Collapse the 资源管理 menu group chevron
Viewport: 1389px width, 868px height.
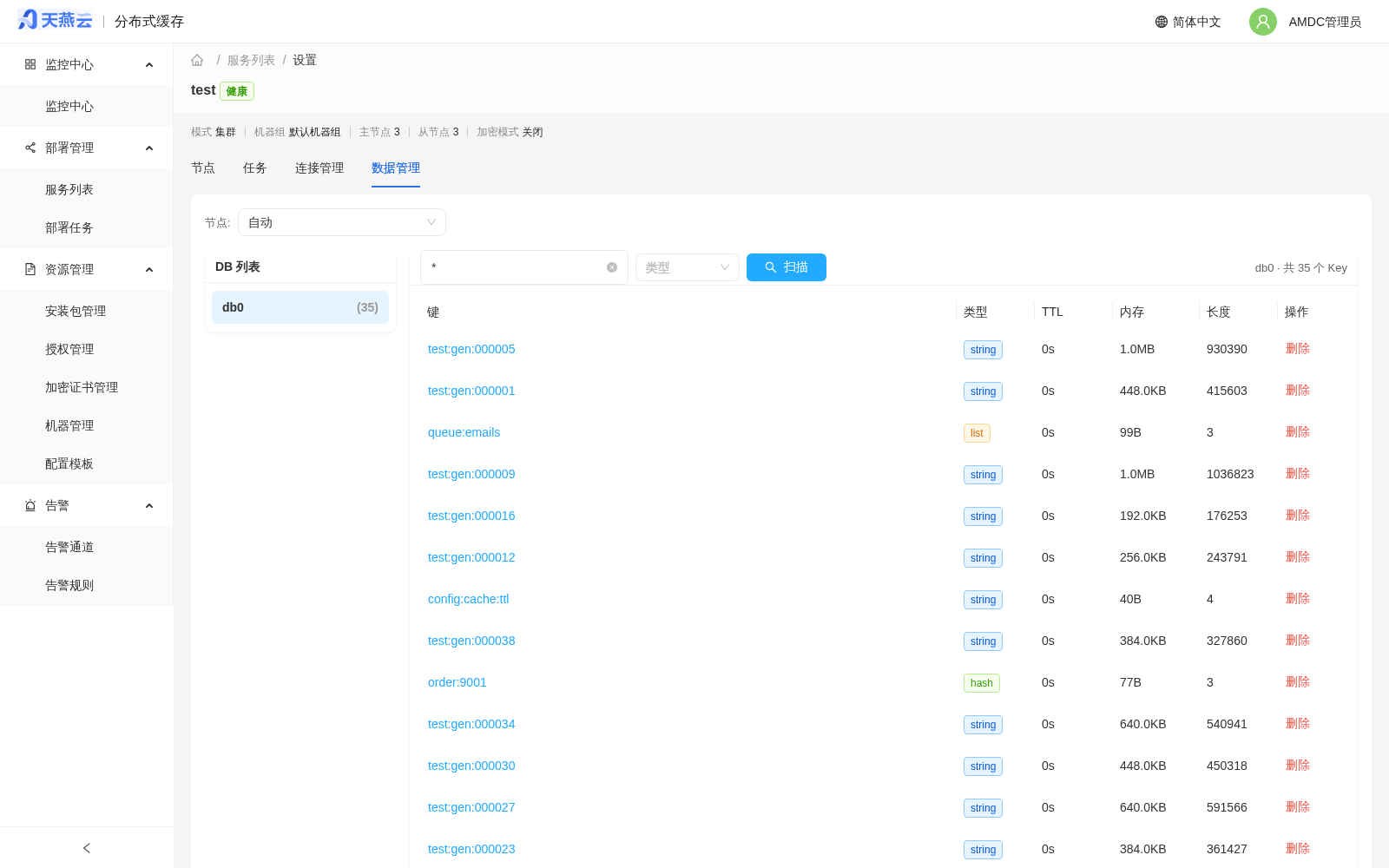point(149,270)
